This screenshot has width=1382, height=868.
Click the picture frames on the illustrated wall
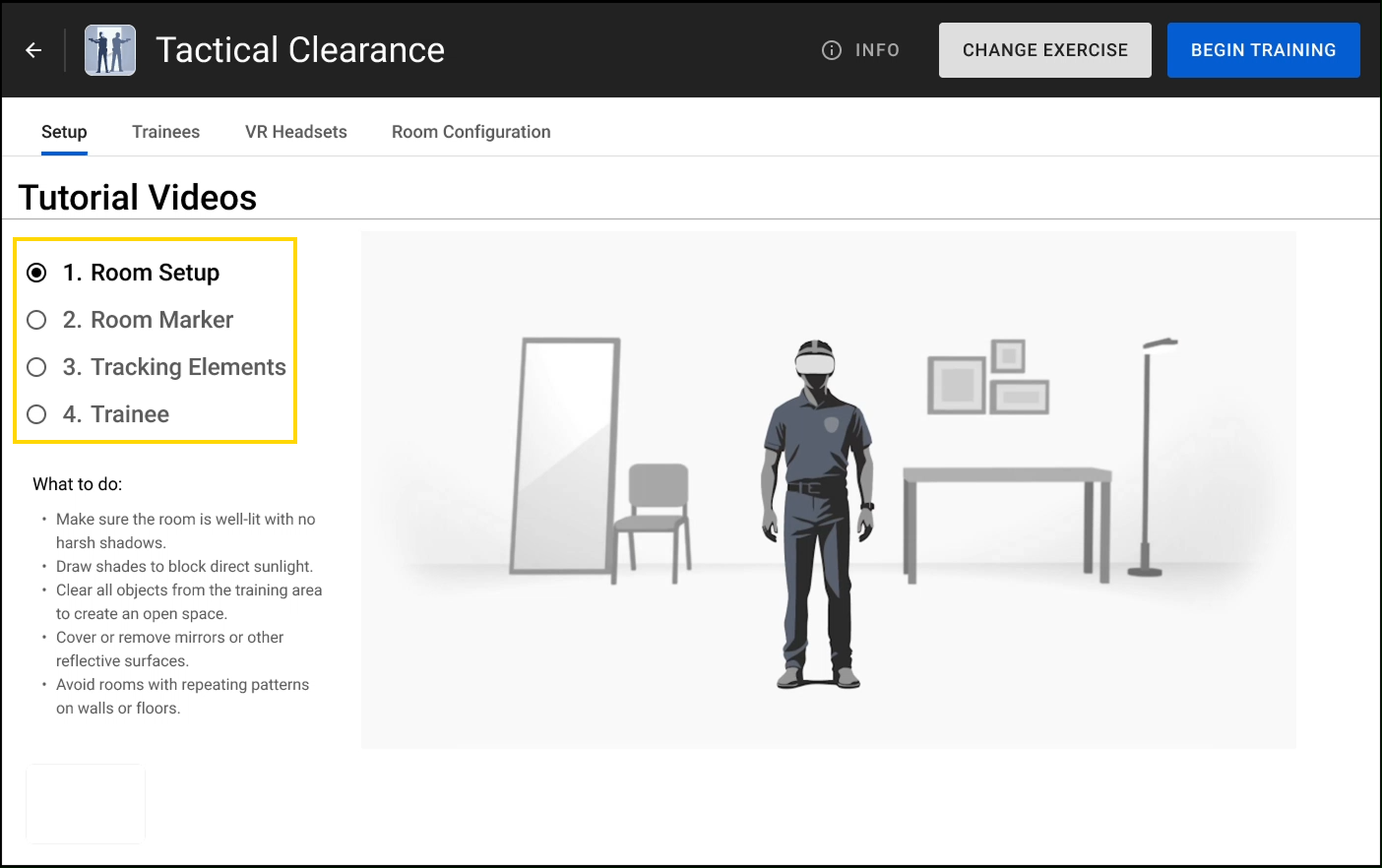(987, 379)
